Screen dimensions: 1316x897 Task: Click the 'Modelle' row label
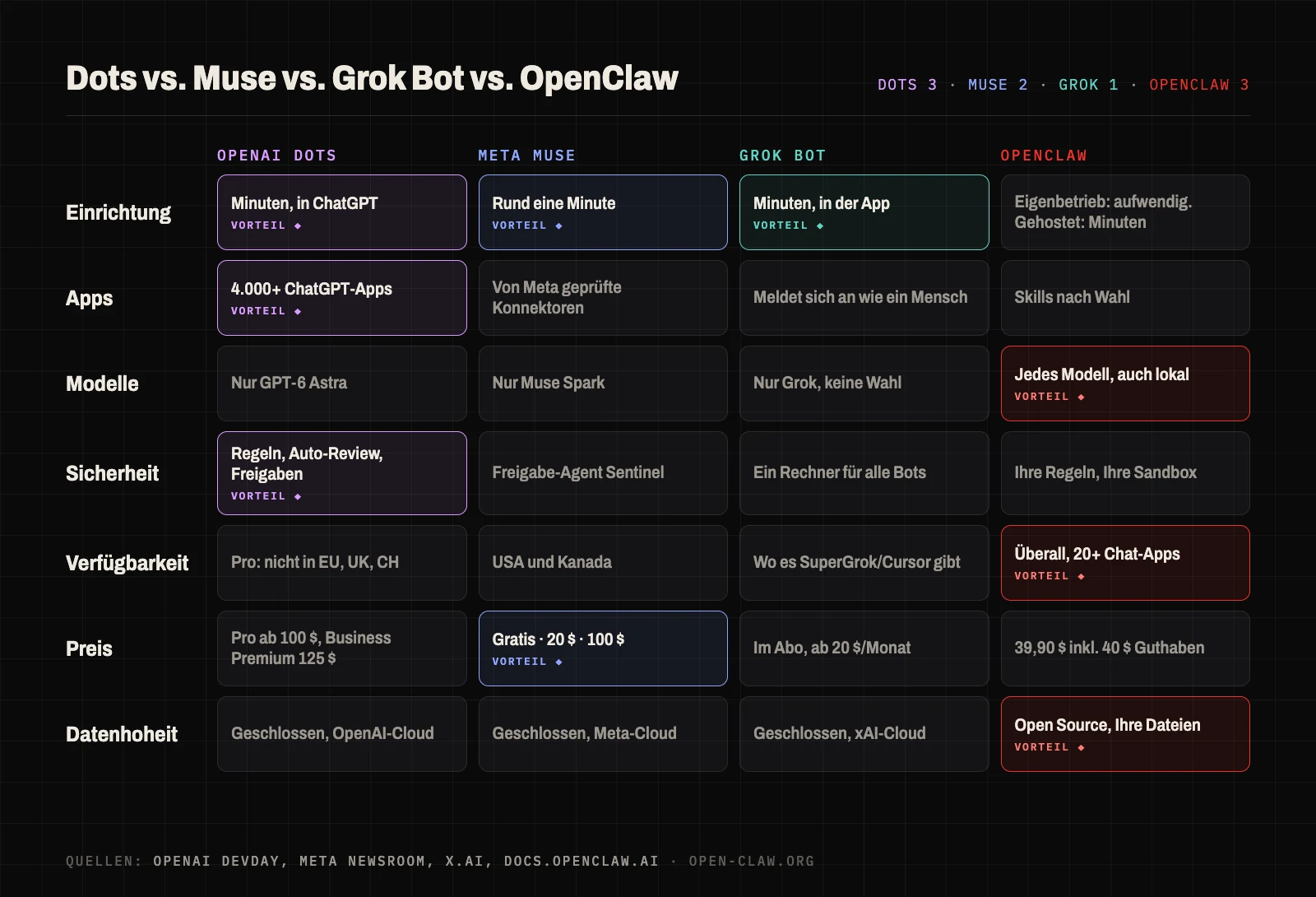[102, 383]
